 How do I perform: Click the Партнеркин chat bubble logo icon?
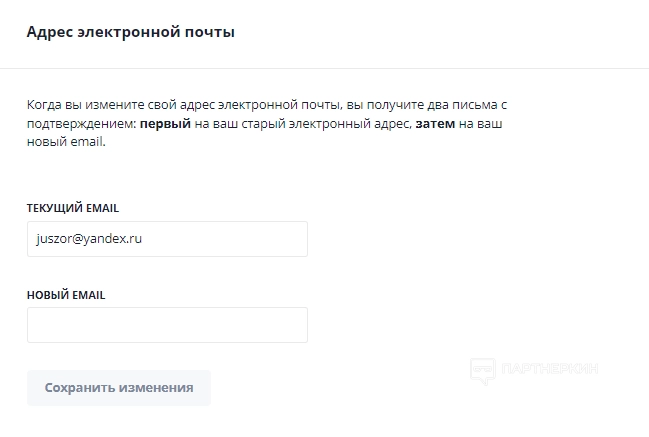pyautogui.click(x=482, y=371)
